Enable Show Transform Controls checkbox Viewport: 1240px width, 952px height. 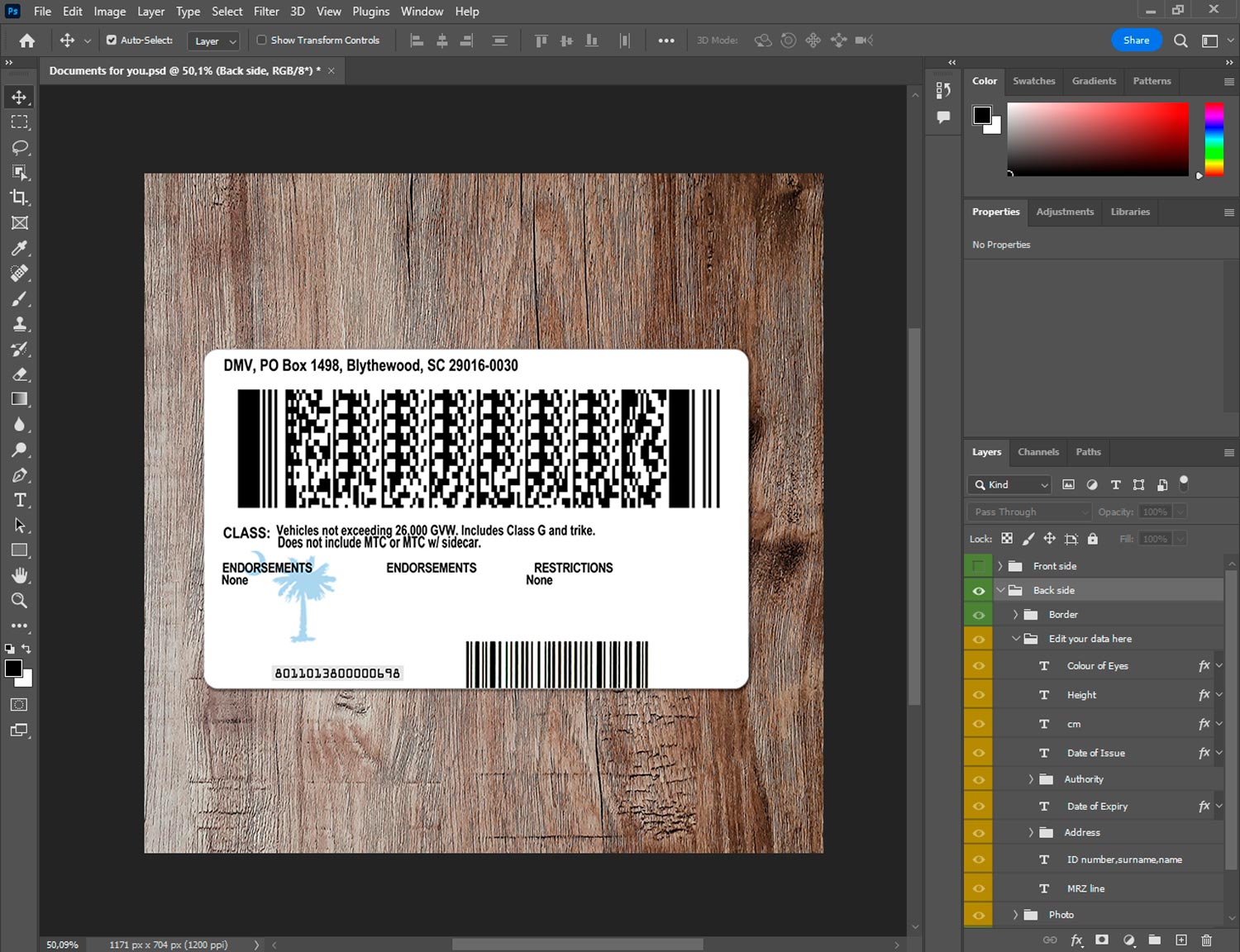(261, 40)
